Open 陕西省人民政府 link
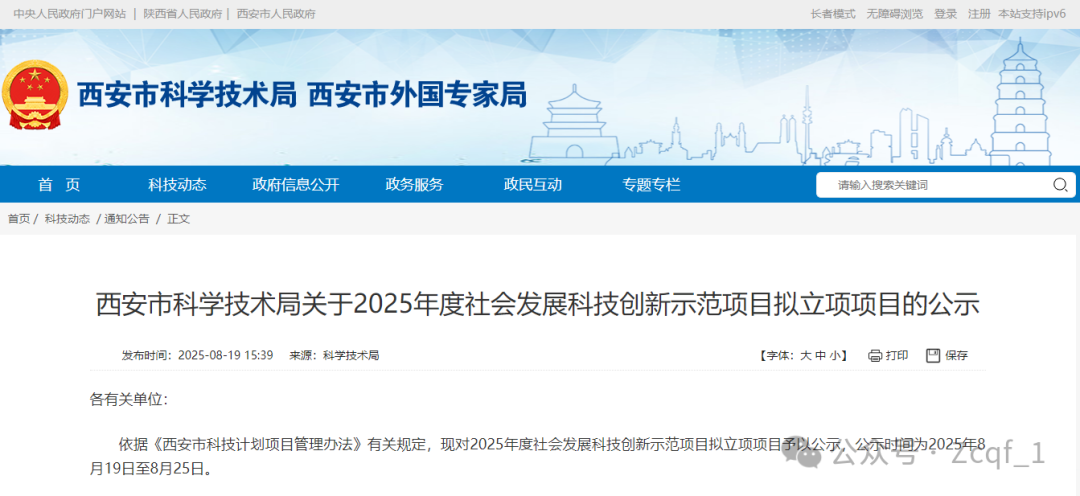 pyautogui.click(x=183, y=14)
